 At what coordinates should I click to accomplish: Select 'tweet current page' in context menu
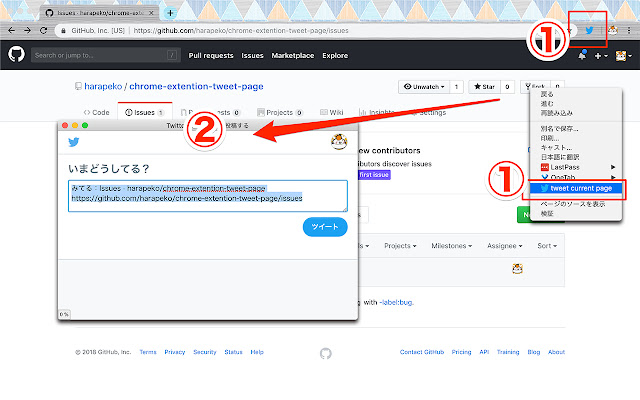tap(576, 188)
